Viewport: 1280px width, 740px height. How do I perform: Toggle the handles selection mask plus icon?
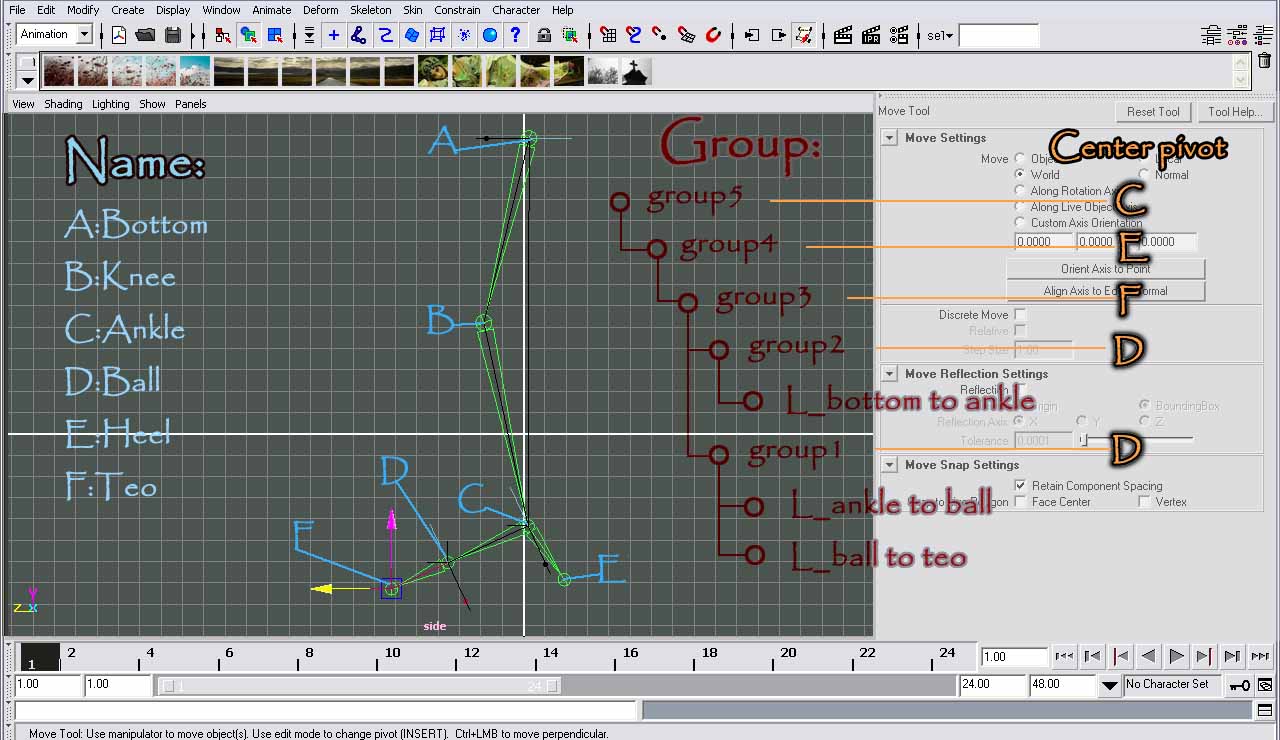(334, 35)
